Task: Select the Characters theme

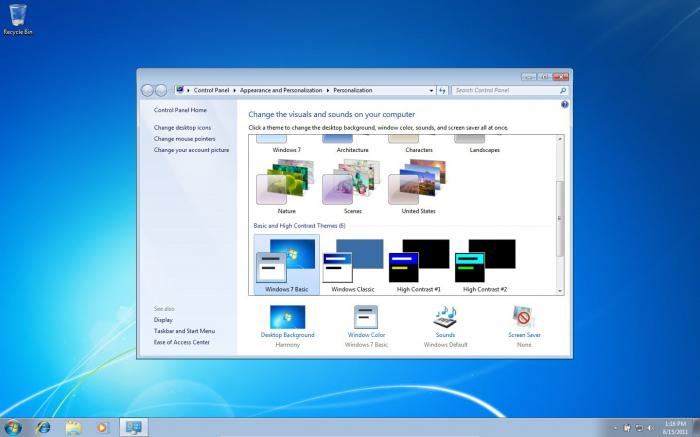Action: click(x=418, y=145)
